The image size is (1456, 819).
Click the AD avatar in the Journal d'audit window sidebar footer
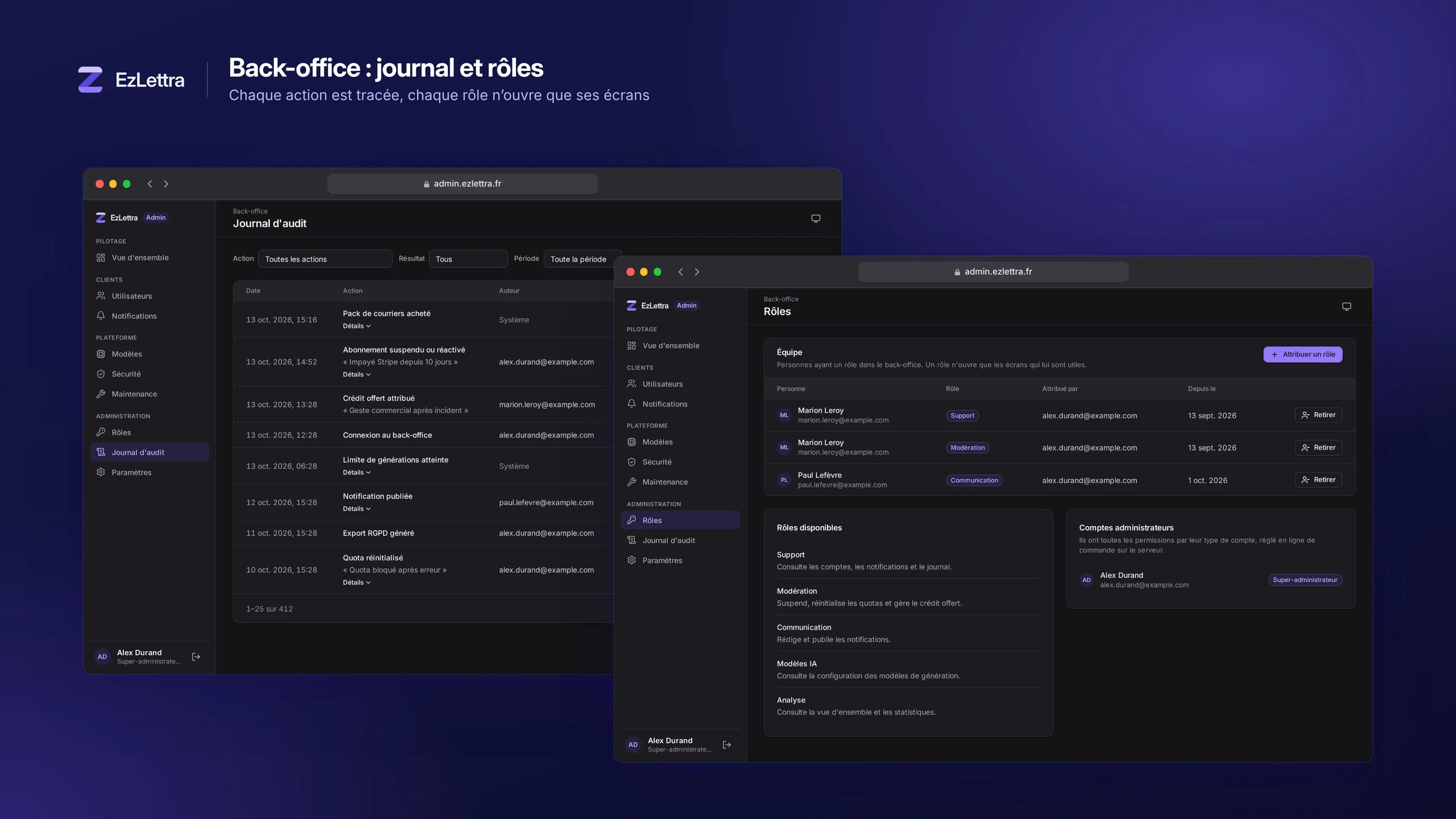tap(102, 657)
